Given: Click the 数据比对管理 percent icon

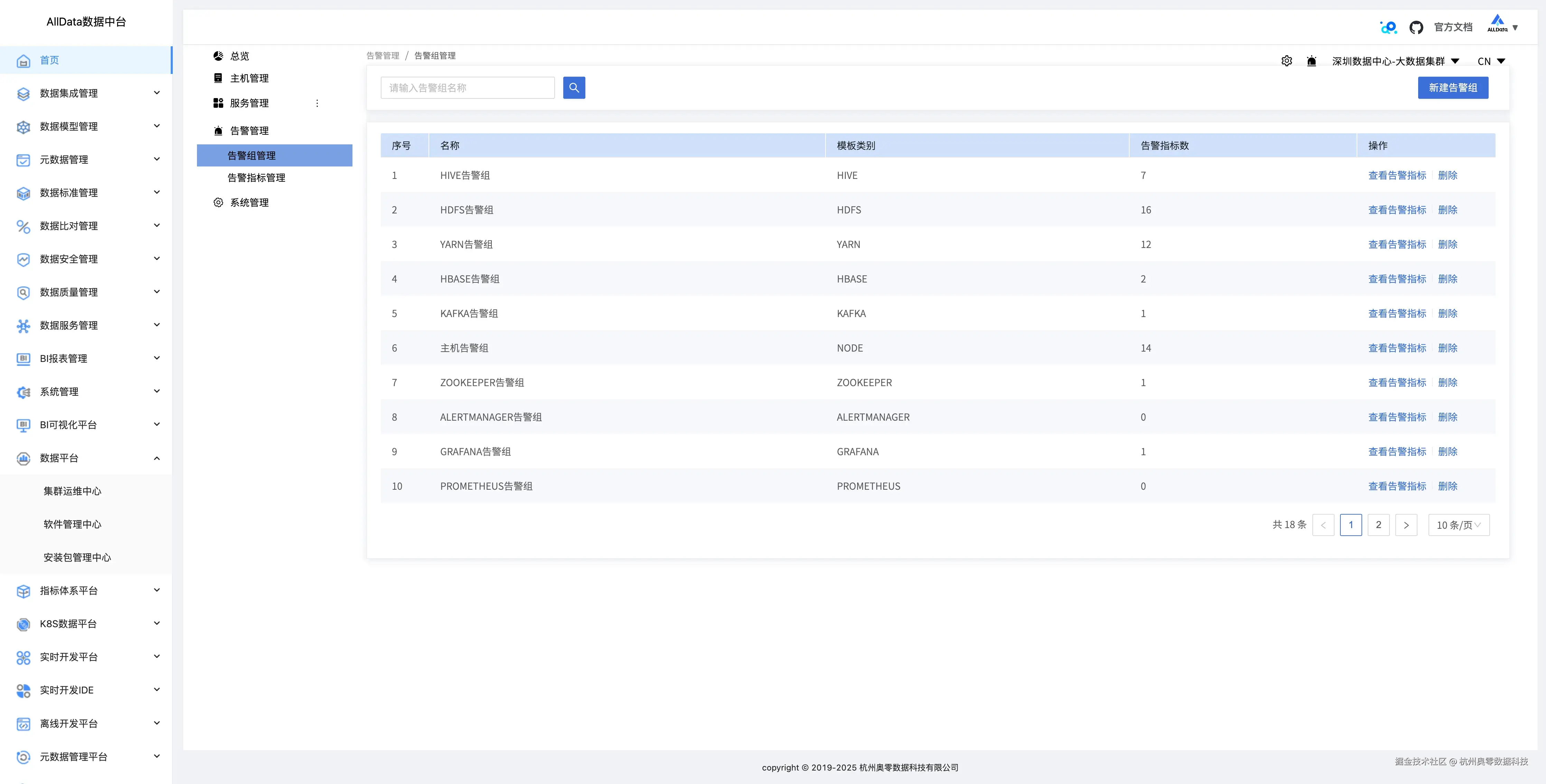Looking at the screenshot, I should click(x=23, y=226).
